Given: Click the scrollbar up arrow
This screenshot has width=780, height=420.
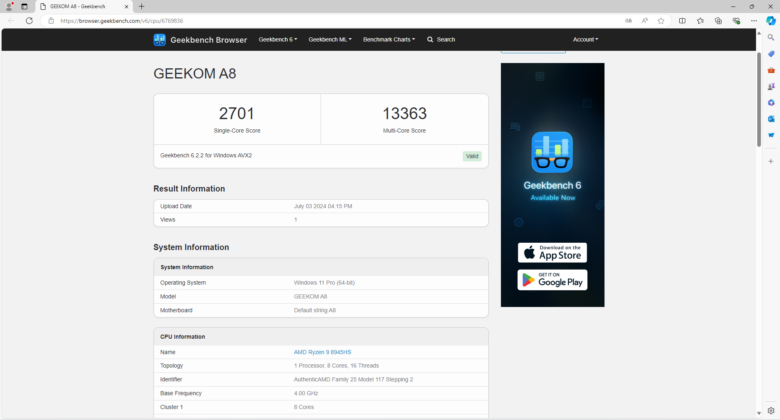Looking at the screenshot, I should pyautogui.click(x=759, y=33).
